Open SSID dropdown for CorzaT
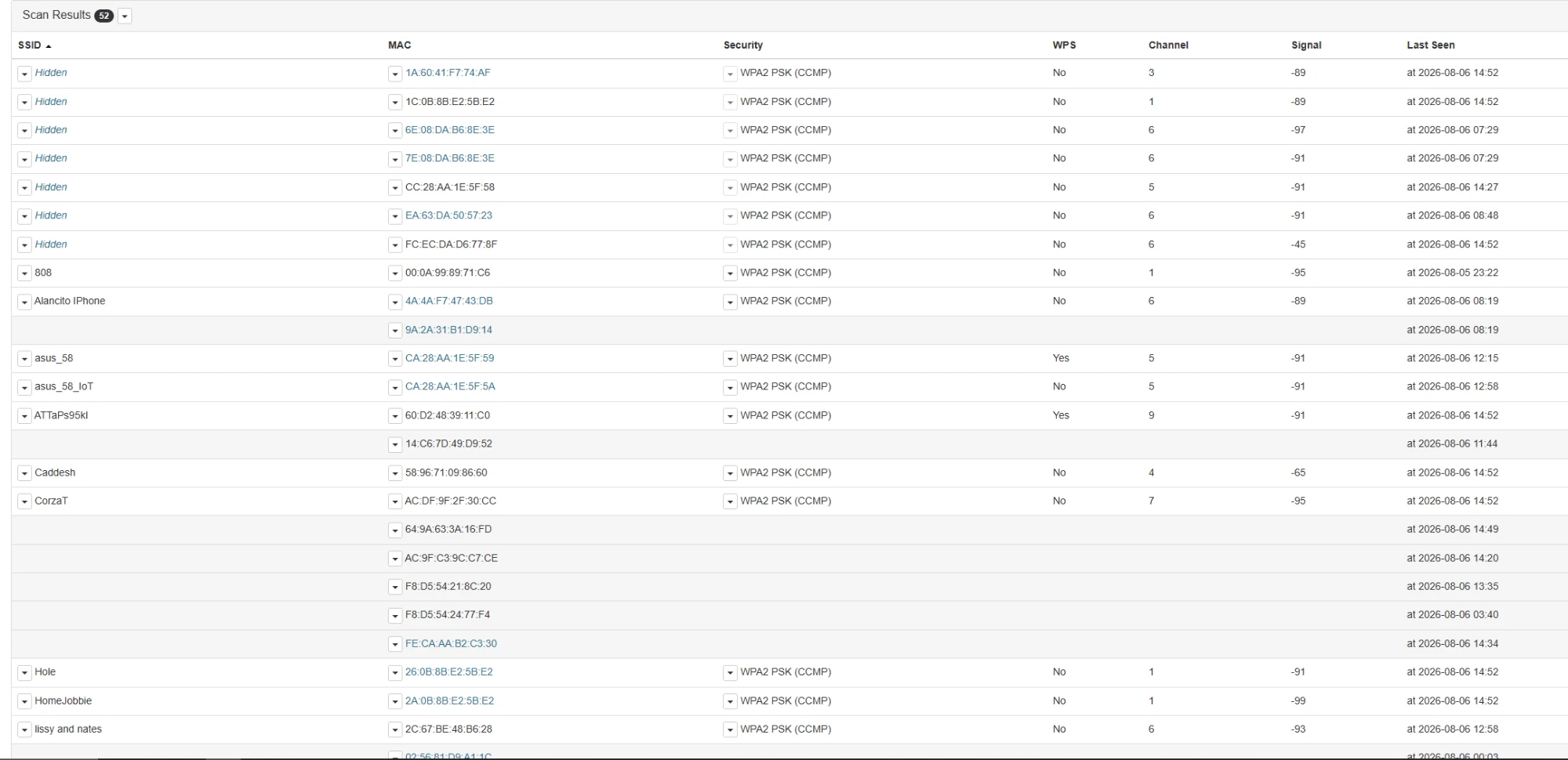 pos(24,501)
